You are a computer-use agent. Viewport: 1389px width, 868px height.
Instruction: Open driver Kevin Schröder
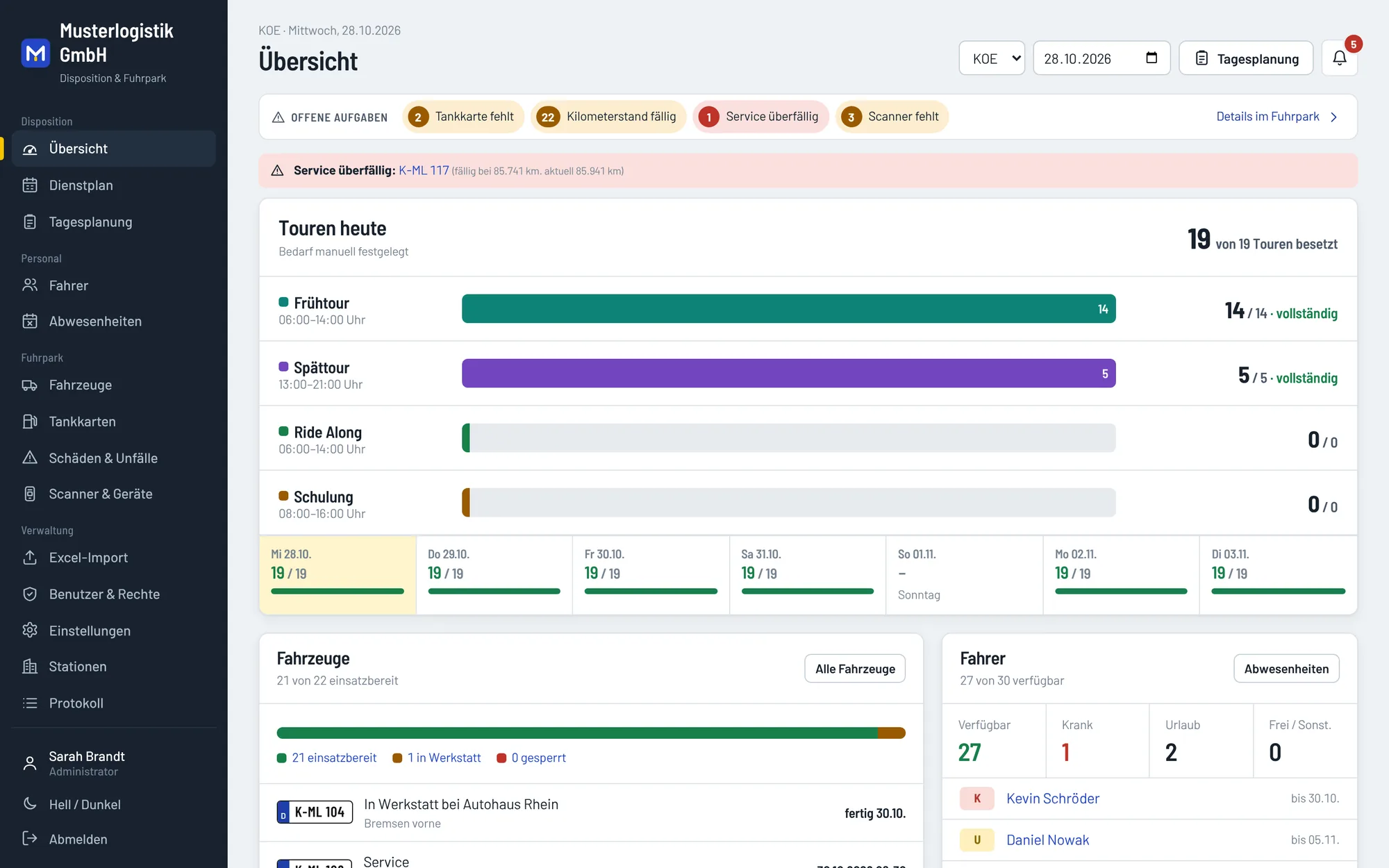(1053, 799)
